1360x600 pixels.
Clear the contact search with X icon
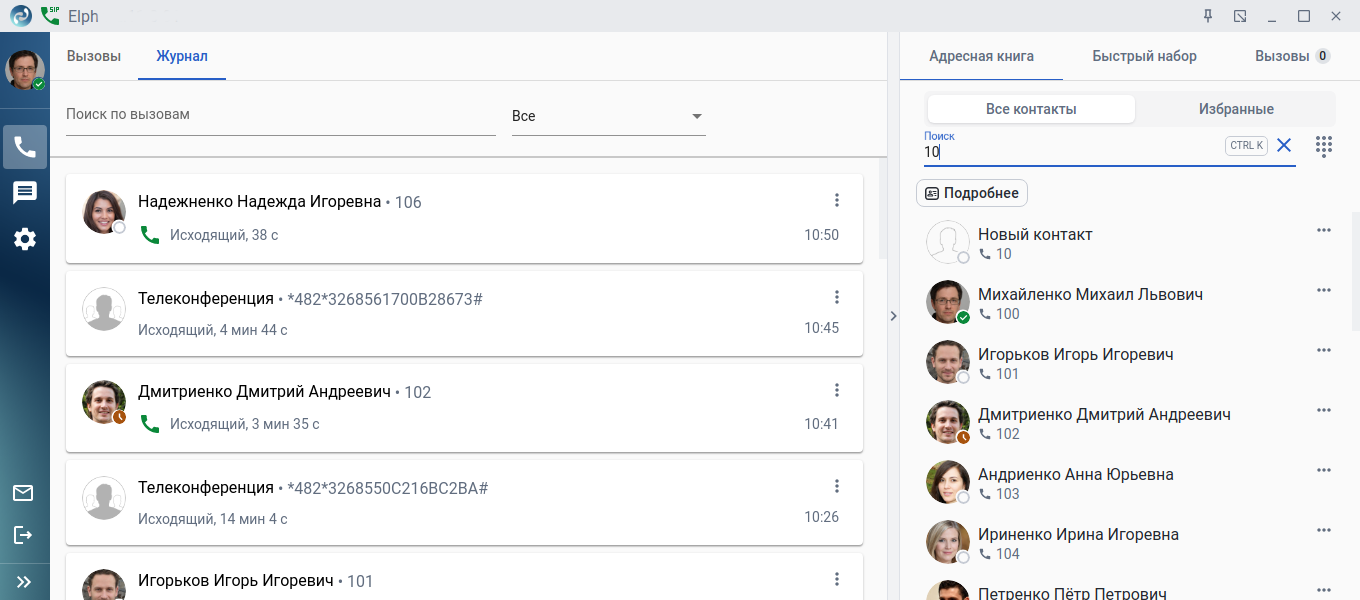coord(1284,146)
